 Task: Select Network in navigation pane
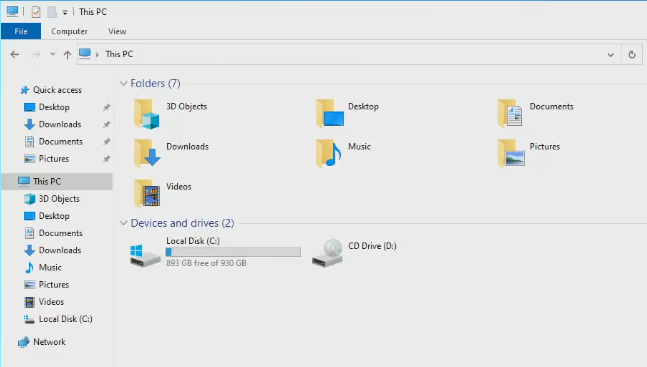(49, 342)
